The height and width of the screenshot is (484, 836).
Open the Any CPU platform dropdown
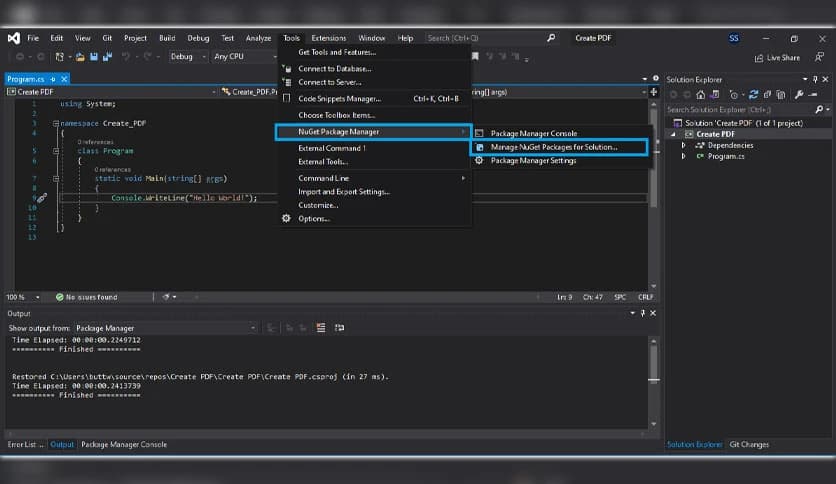pos(245,57)
